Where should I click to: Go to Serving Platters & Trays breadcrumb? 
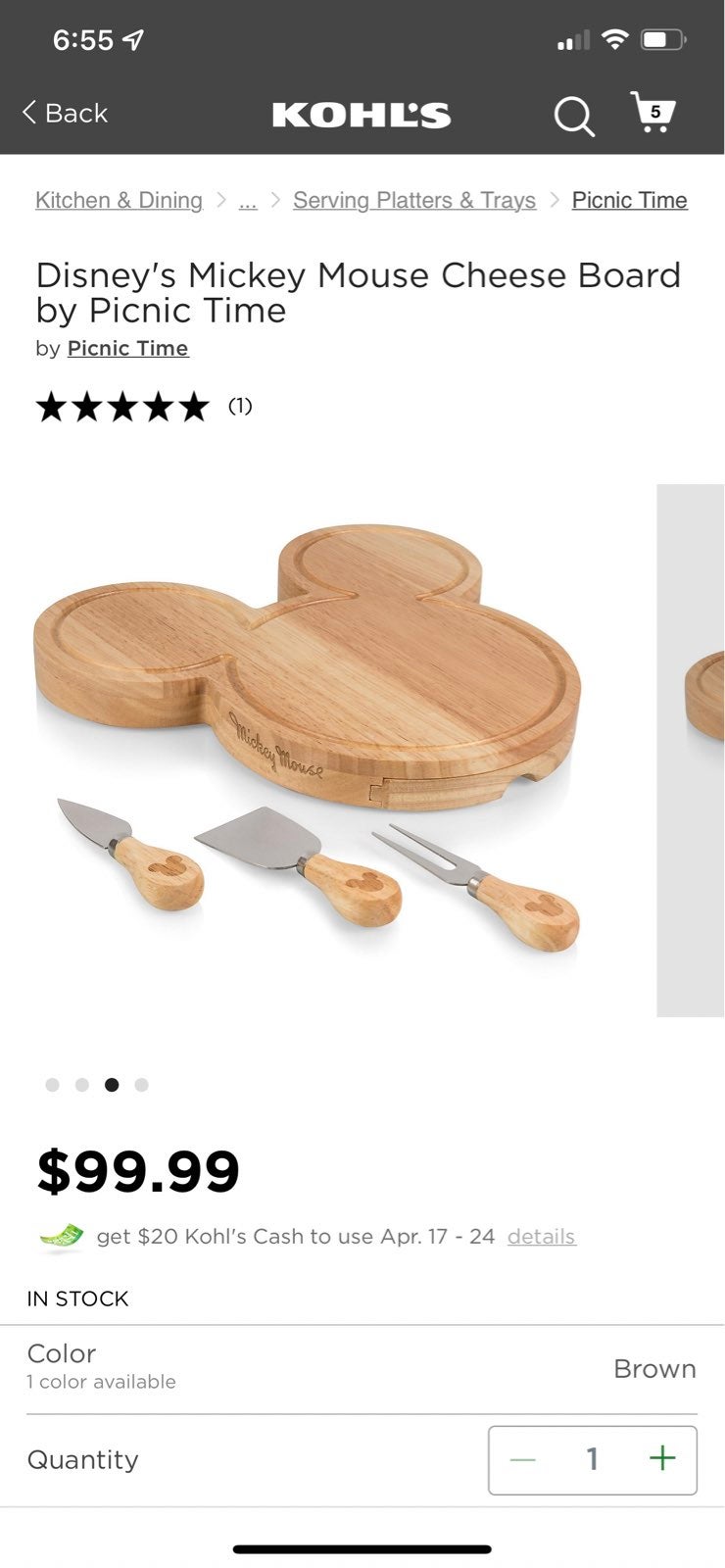[x=414, y=200]
